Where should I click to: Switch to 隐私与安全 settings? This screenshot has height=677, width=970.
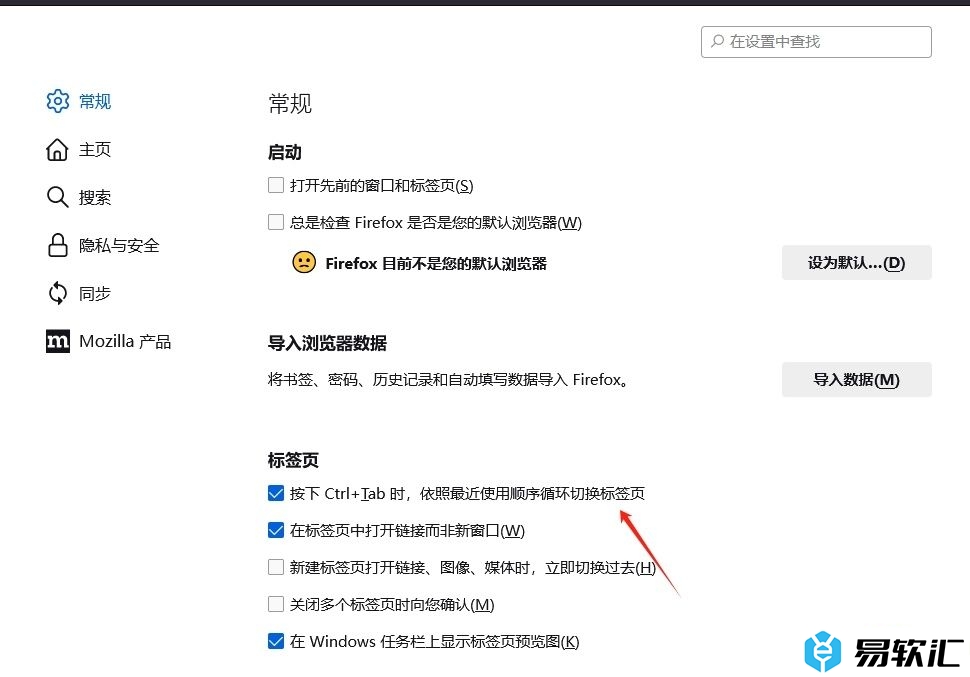(x=103, y=245)
